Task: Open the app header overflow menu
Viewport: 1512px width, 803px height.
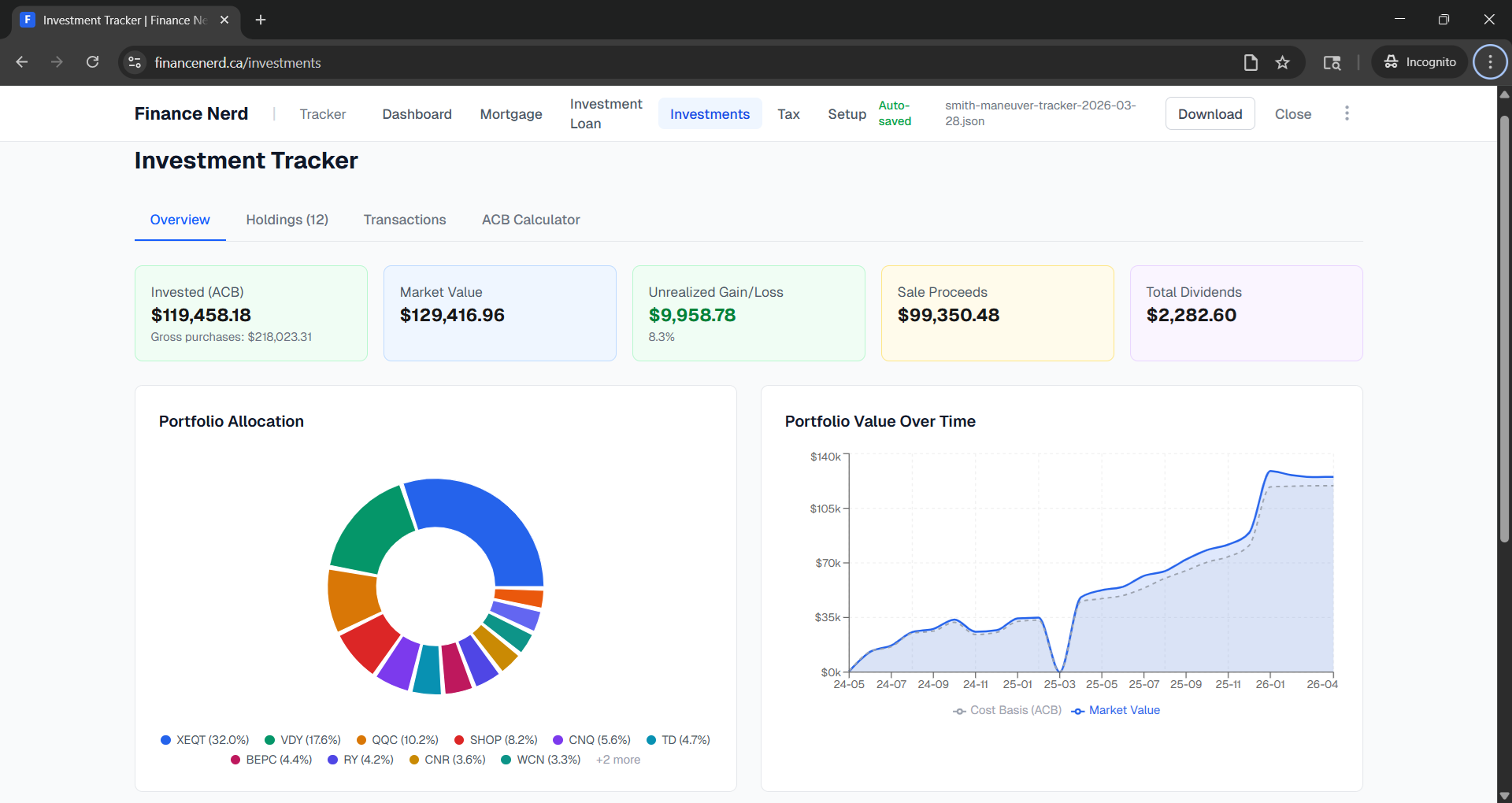Action: click(x=1347, y=113)
